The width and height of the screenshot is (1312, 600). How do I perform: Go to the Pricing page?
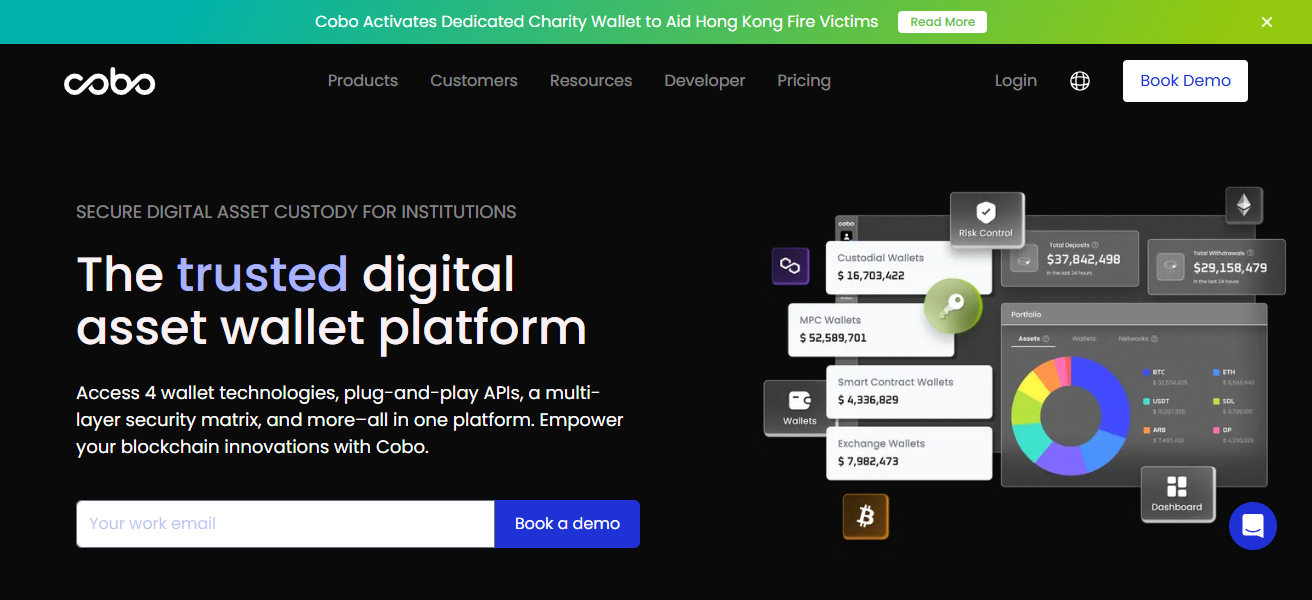click(804, 81)
